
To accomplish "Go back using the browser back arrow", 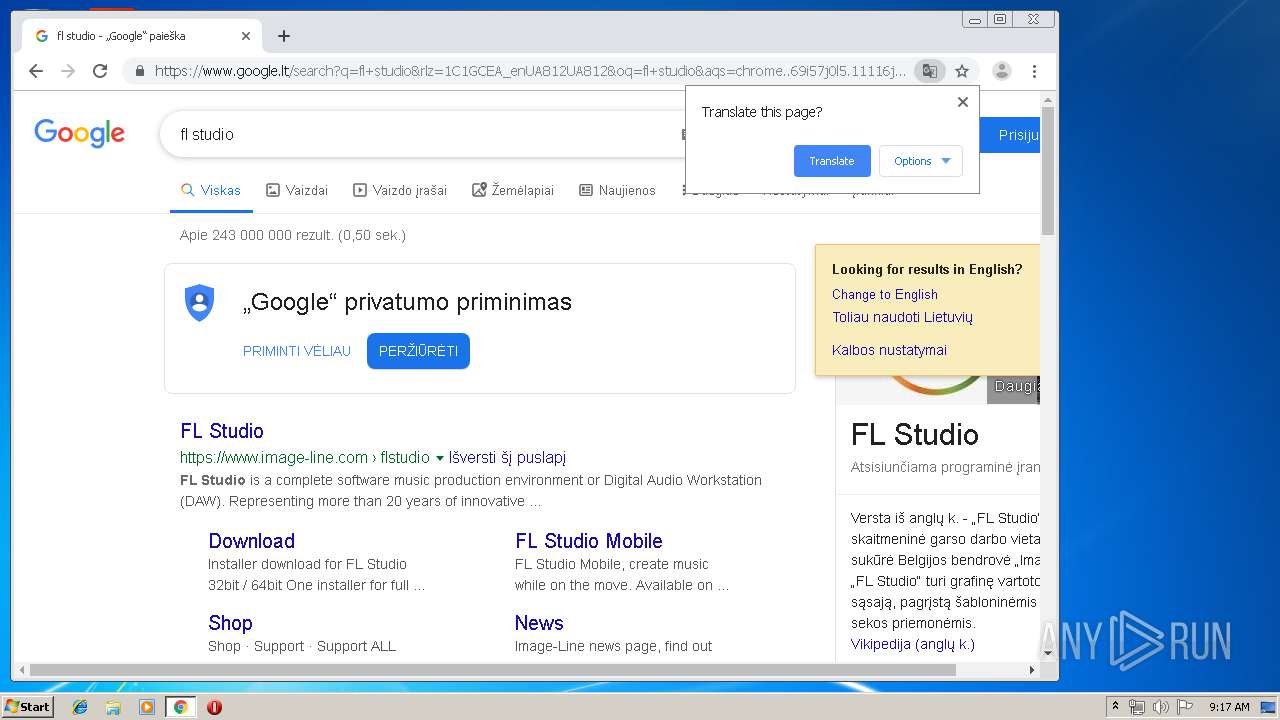I will [36, 71].
